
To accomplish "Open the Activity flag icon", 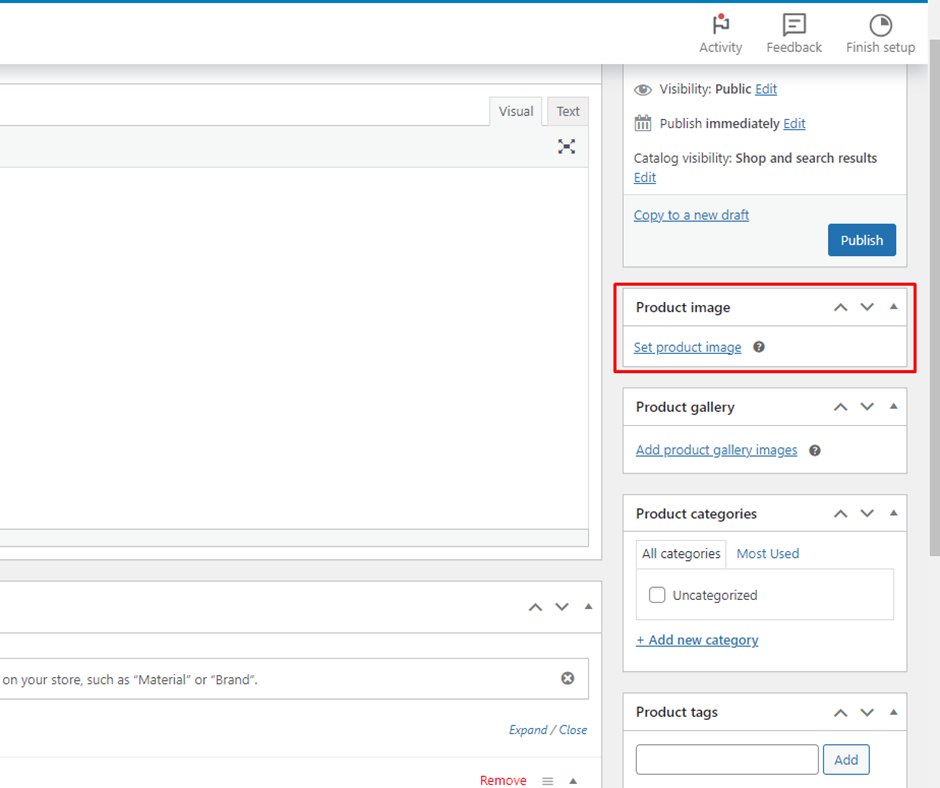I will (x=720, y=26).
